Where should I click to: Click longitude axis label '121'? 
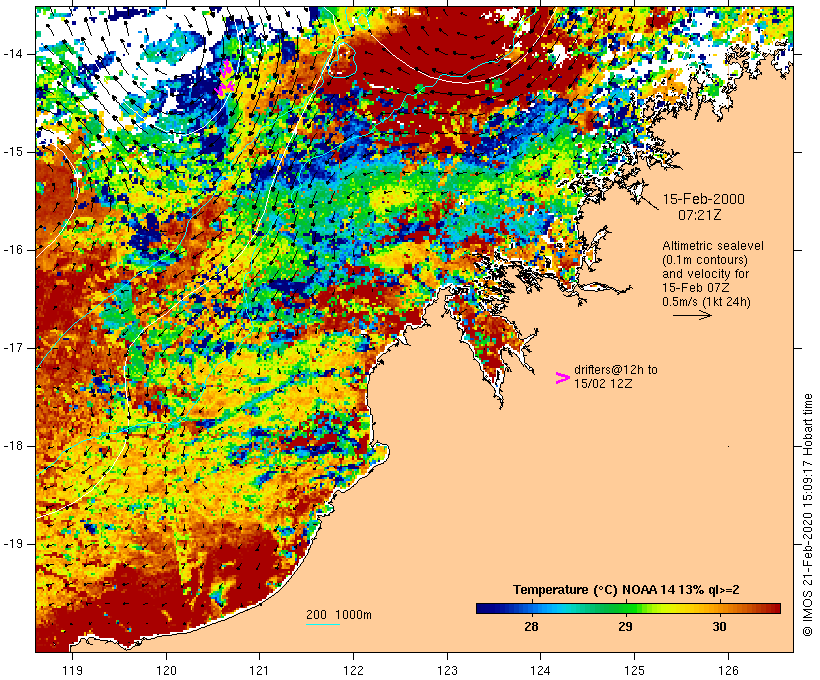click(x=260, y=671)
